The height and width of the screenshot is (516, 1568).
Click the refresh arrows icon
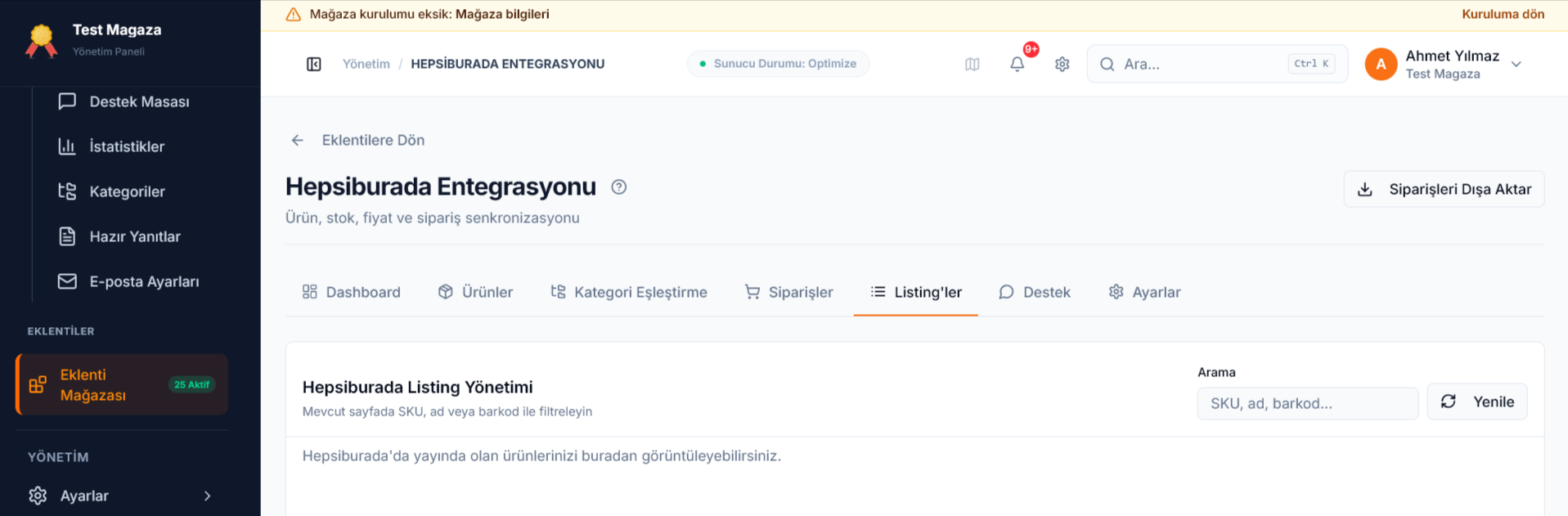1448,402
